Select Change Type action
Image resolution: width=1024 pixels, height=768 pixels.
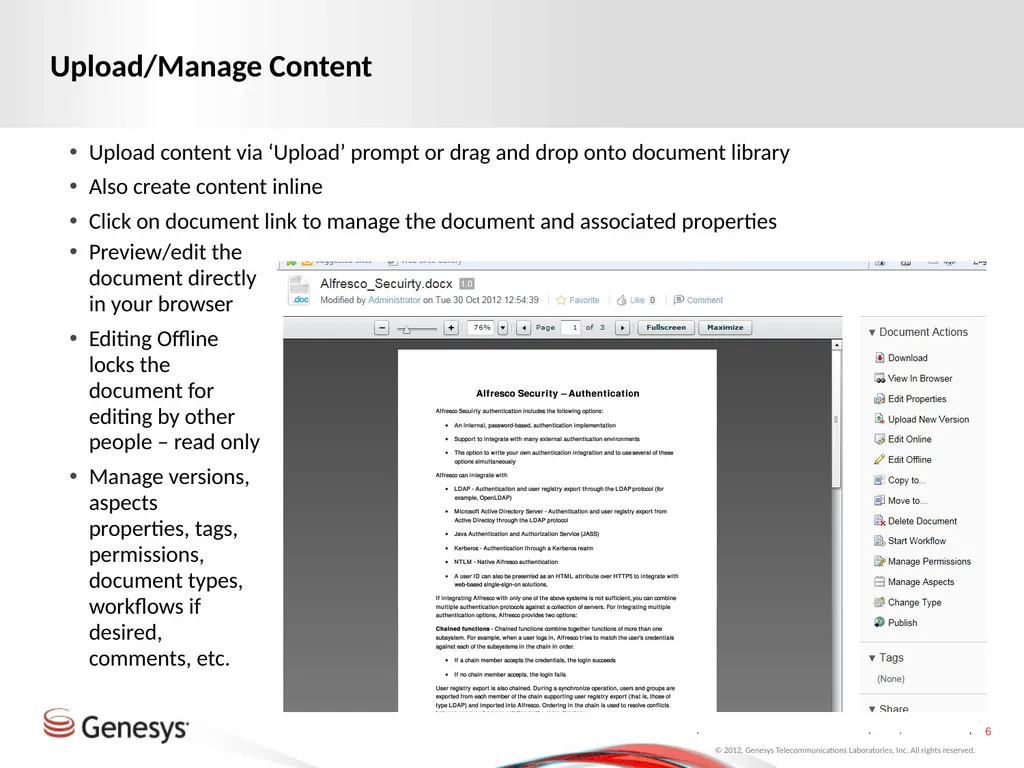914,602
